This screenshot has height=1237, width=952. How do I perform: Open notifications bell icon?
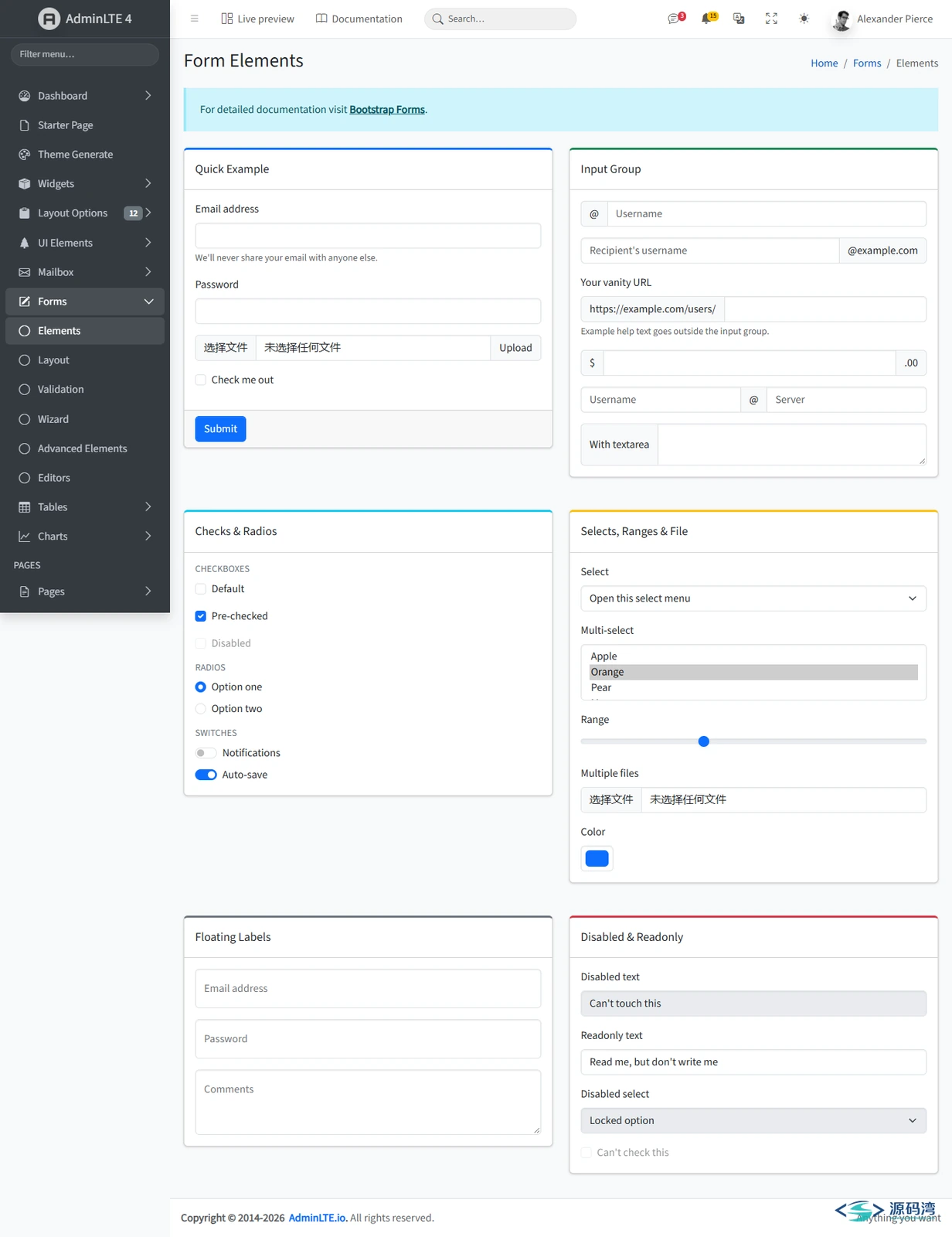click(x=706, y=19)
